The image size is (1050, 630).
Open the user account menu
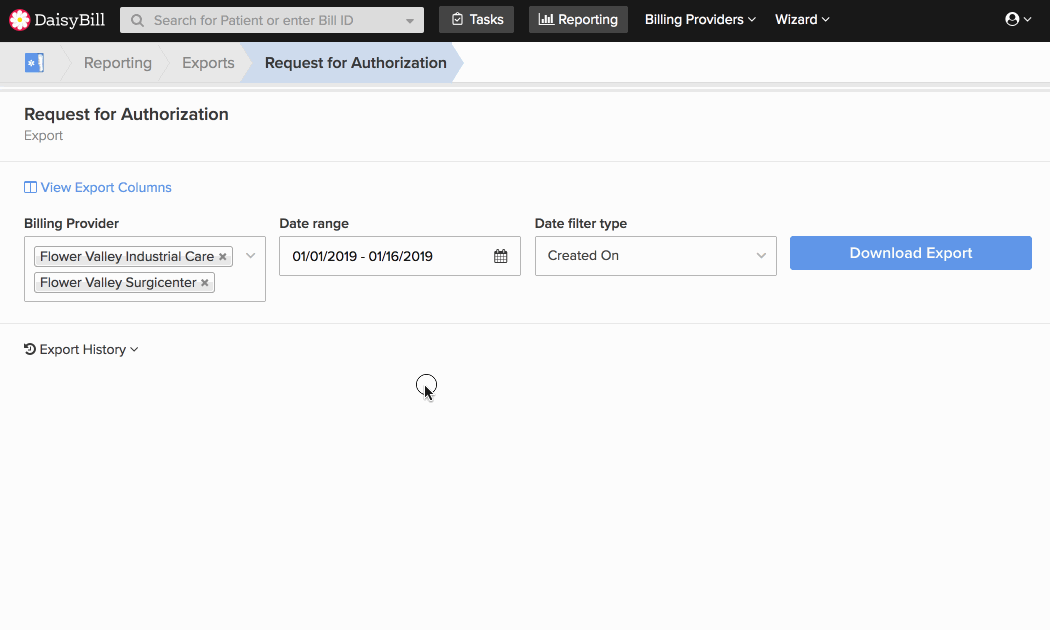pos(1018,19)
